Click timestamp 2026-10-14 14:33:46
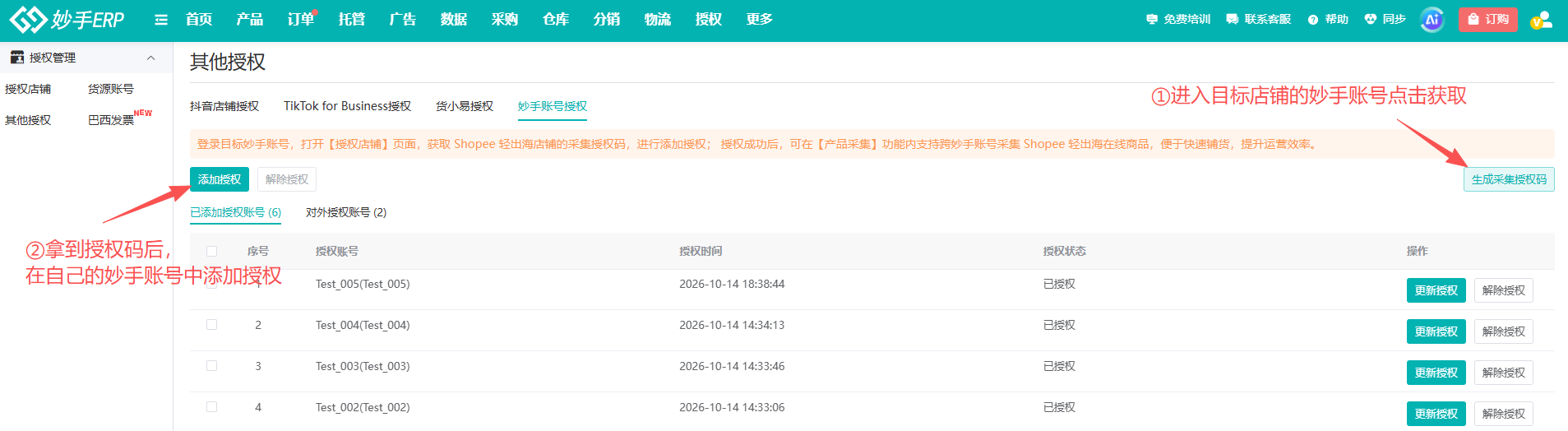 (x=732, y=366)
